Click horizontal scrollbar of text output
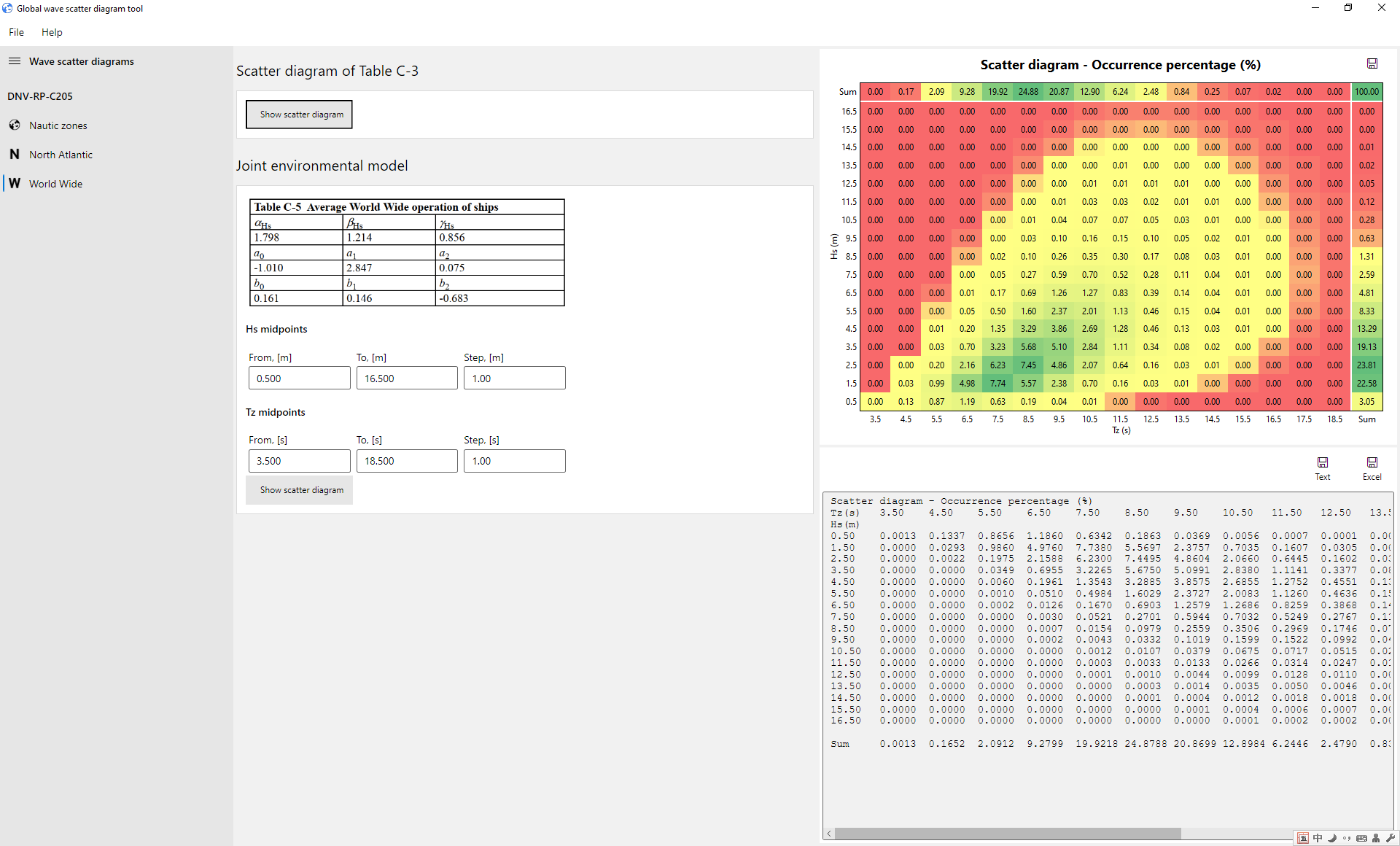The height and width of the screenshot is (846, 1400). point(1007,834)
